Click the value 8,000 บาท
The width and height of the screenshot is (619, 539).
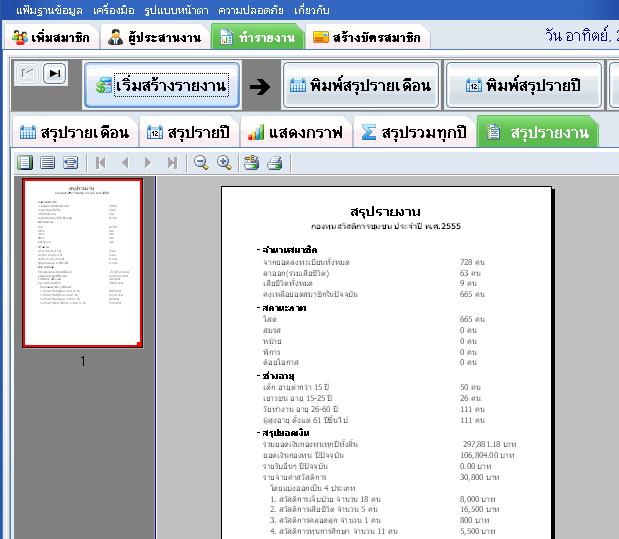[x=477, y=499]
